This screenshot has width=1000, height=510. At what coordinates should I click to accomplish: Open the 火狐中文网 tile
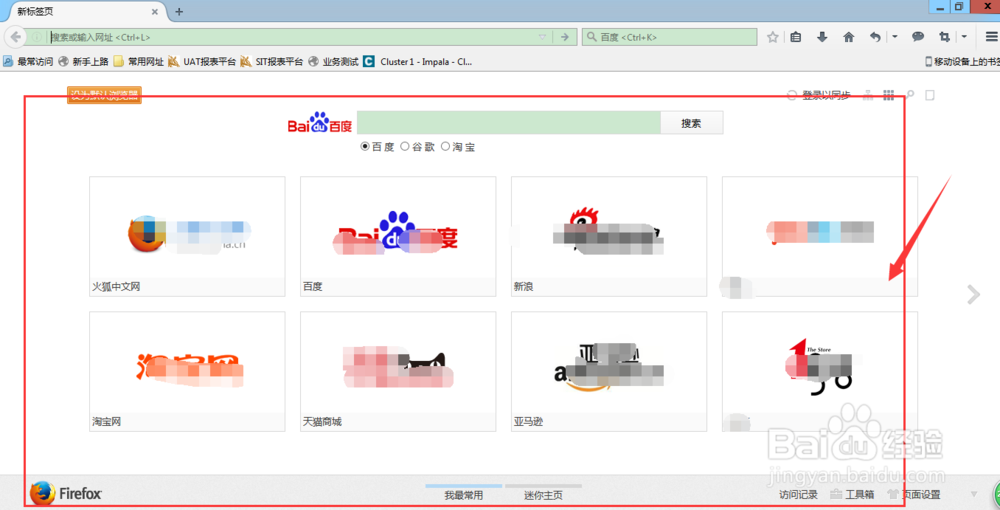coord(188,237)
